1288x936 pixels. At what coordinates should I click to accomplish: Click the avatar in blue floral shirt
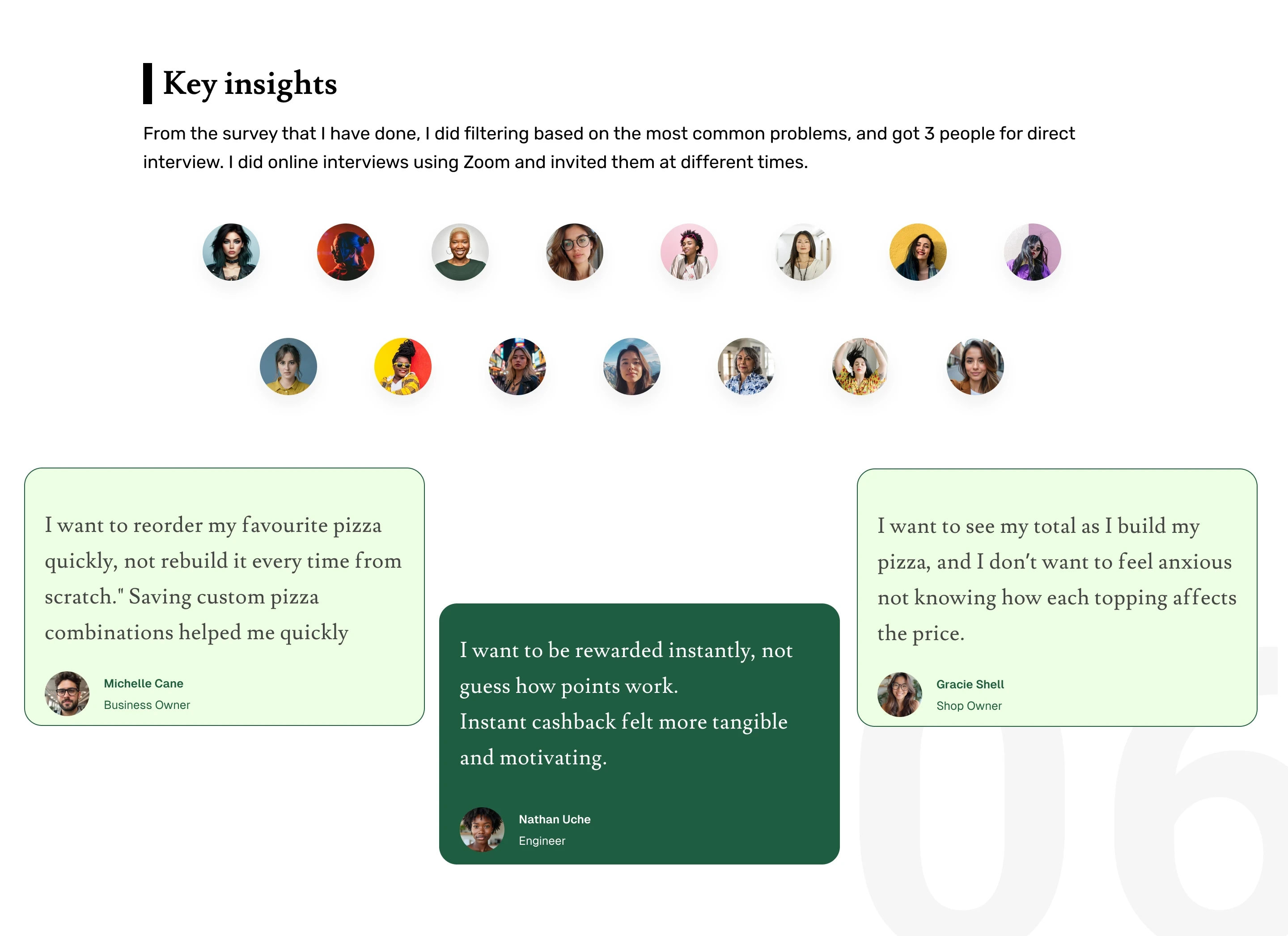click(746, 367)
